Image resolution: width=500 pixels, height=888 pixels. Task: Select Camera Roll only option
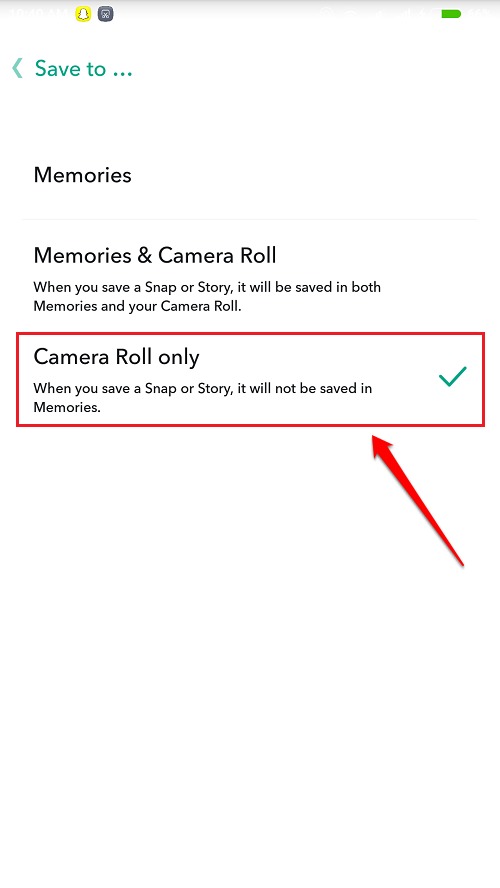point(250,379)
